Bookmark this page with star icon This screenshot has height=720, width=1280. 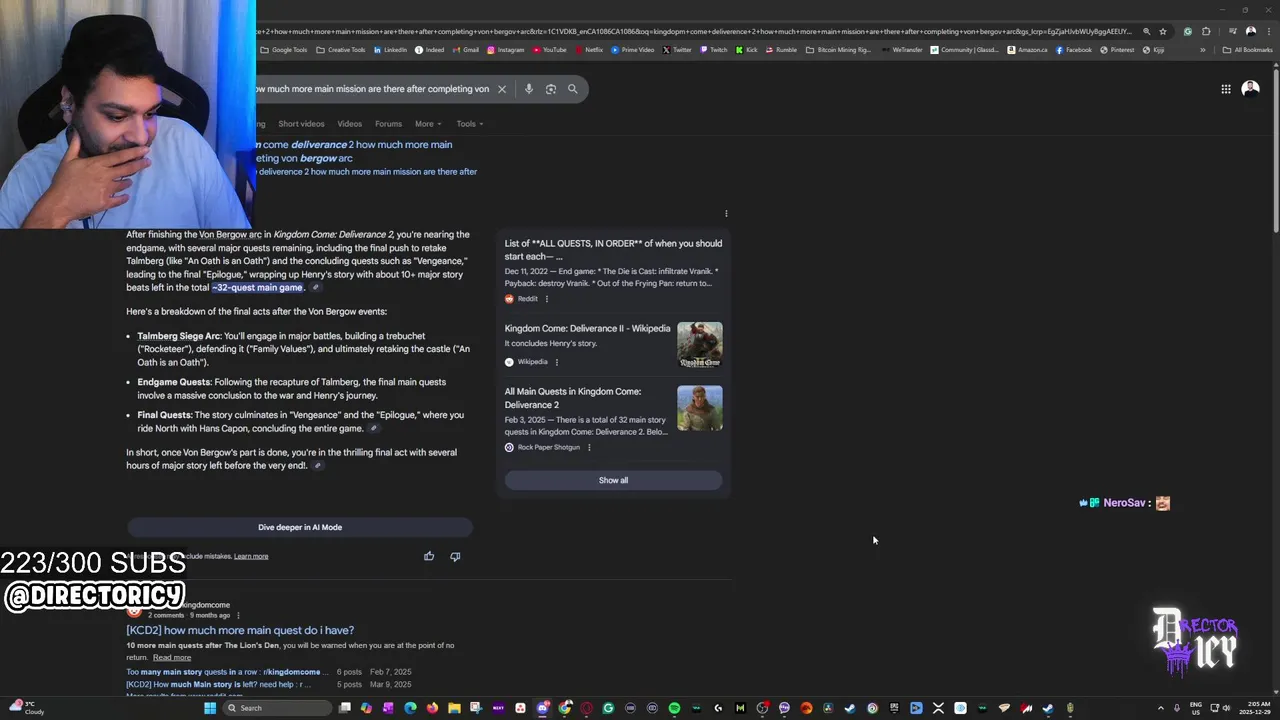coord(1163,31)
